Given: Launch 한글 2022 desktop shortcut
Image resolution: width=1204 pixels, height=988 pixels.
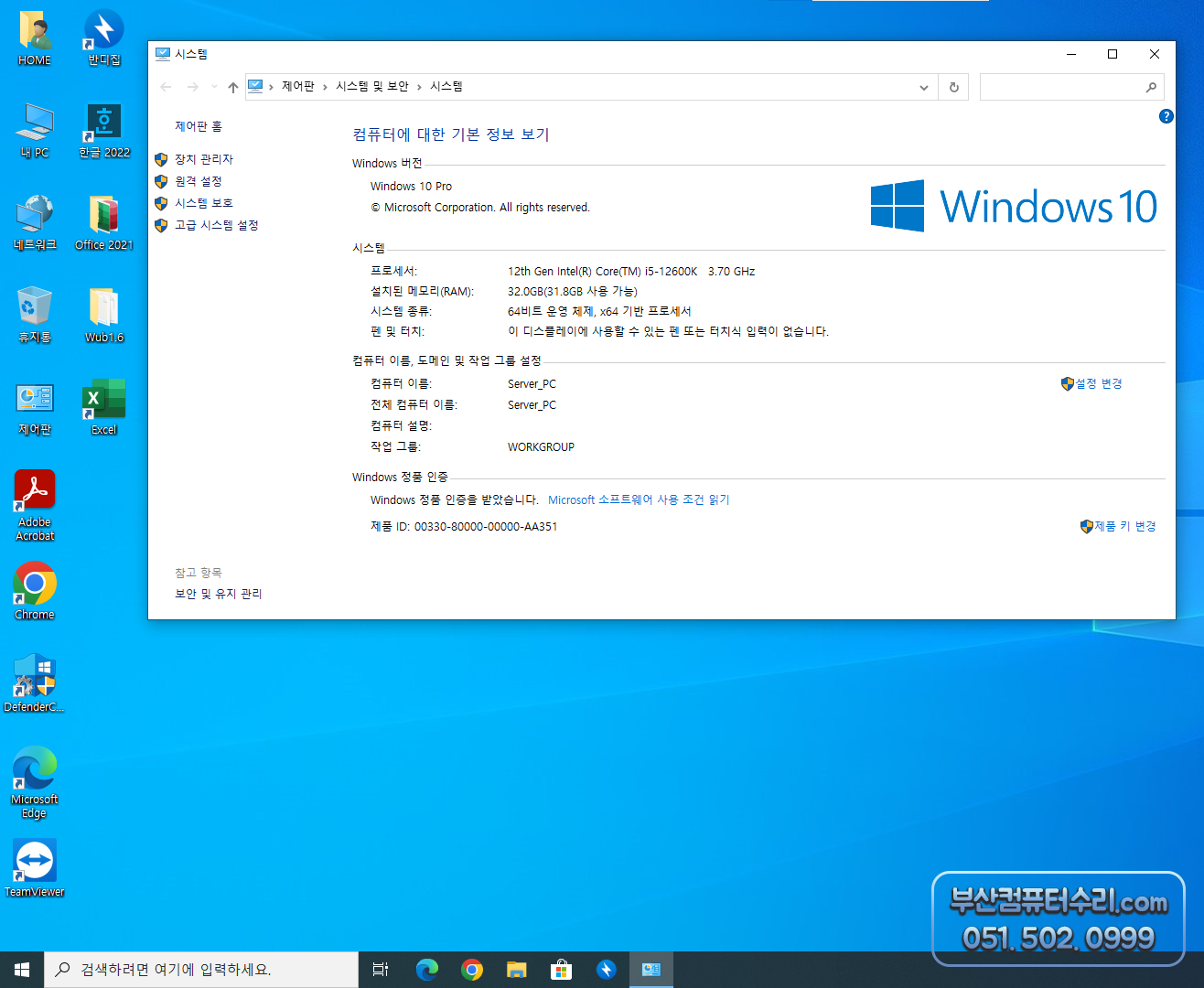Looking at the screenshot, I should [103, 130].
